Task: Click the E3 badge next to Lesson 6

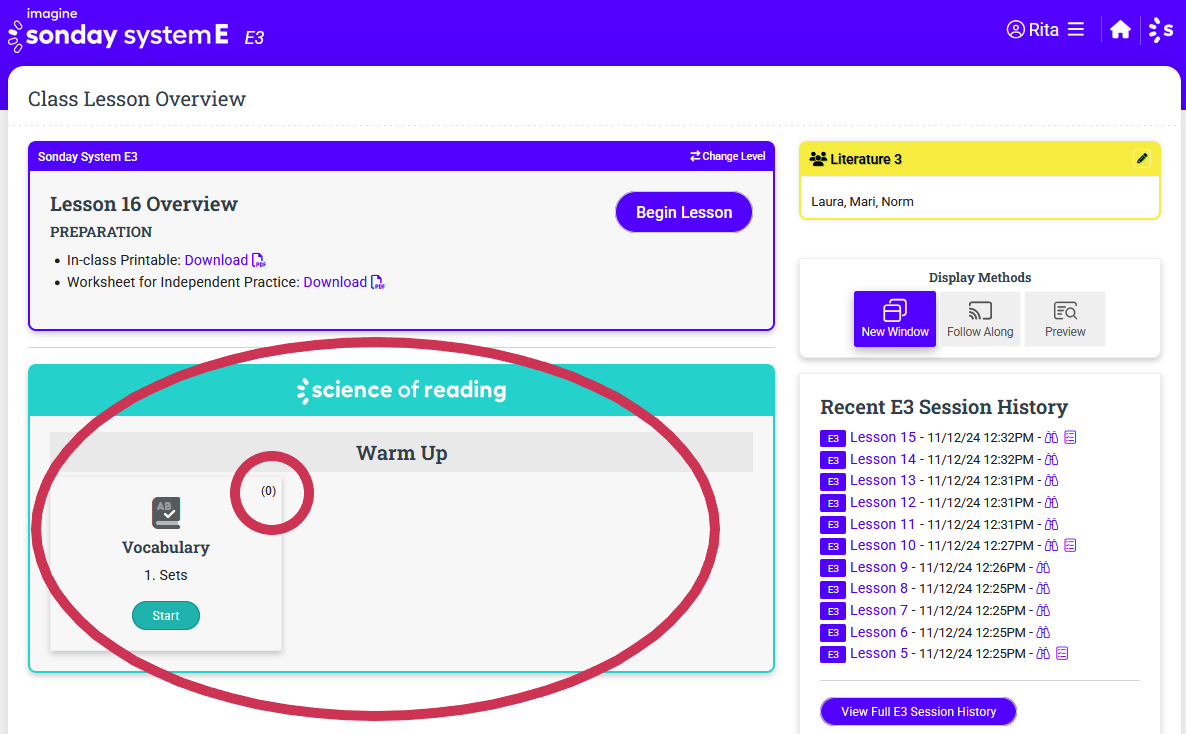Action: [x=833, y=633]
